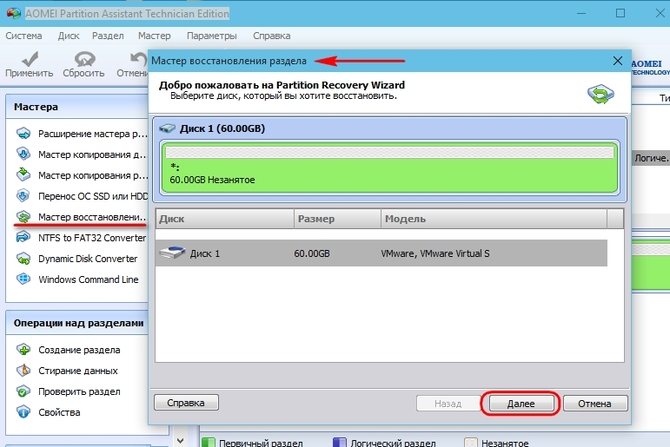The height and width of the screenshot is (447, 670).
Task: Click the drive icon in the Диск 1 row
Action: pos(172,253)
